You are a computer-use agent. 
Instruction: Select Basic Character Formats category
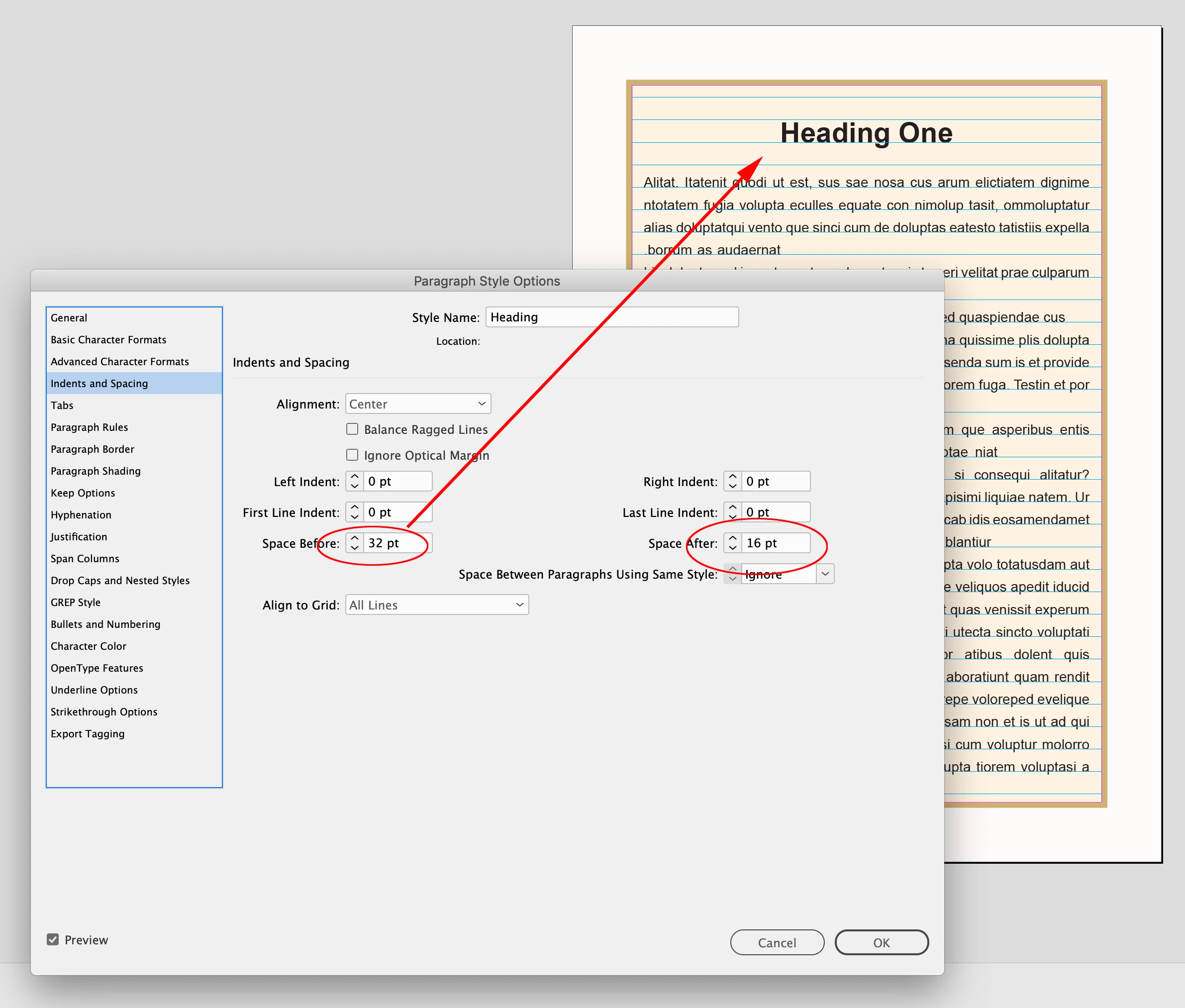pos(108,339)
